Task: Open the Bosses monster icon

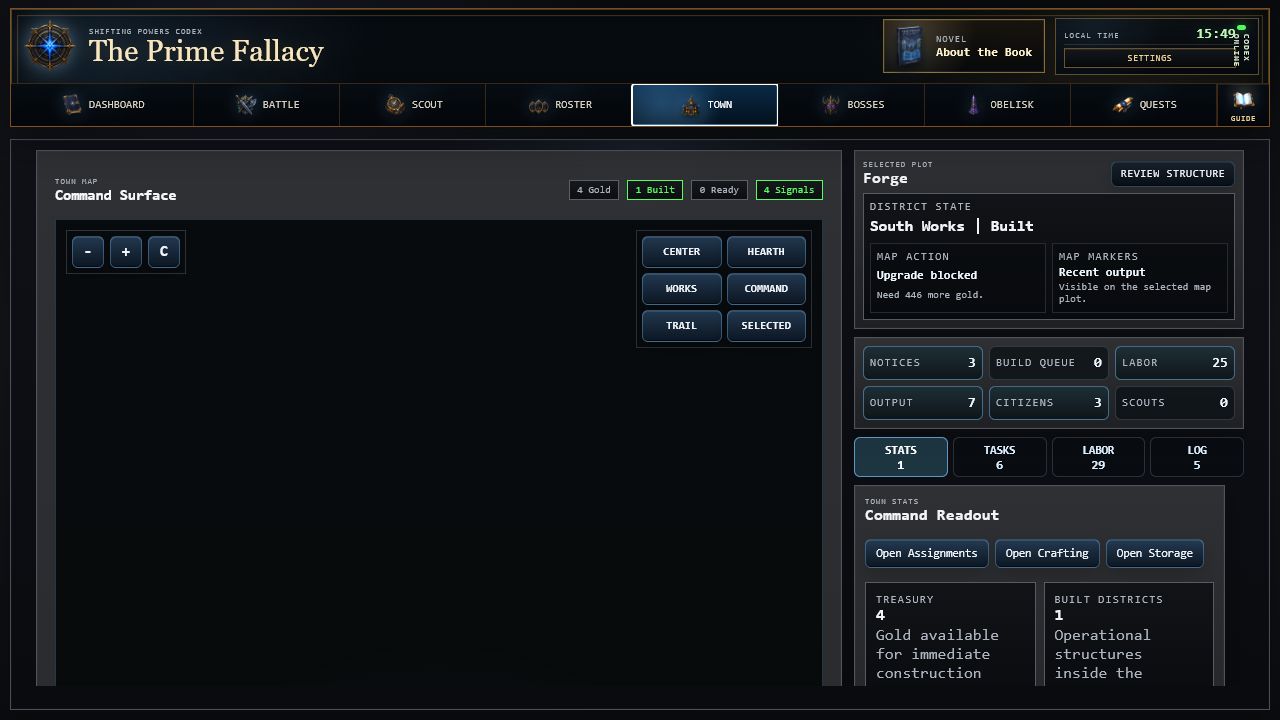Action: (831, 104)
